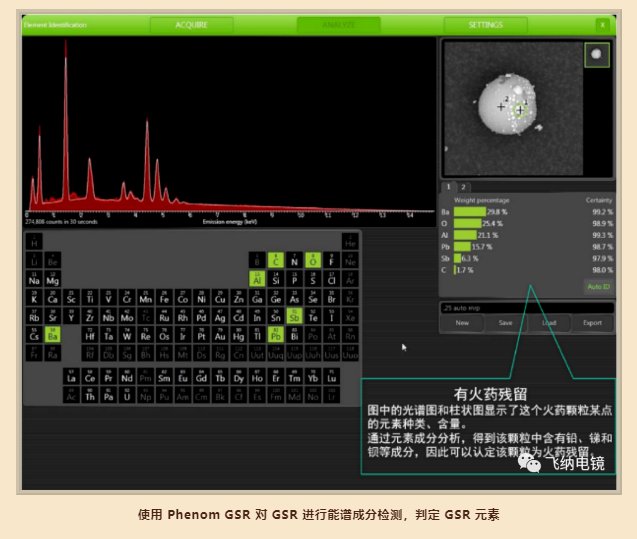Open the ANALYZE tab
The width and height of the screenshot is (637, 539).
339,24
